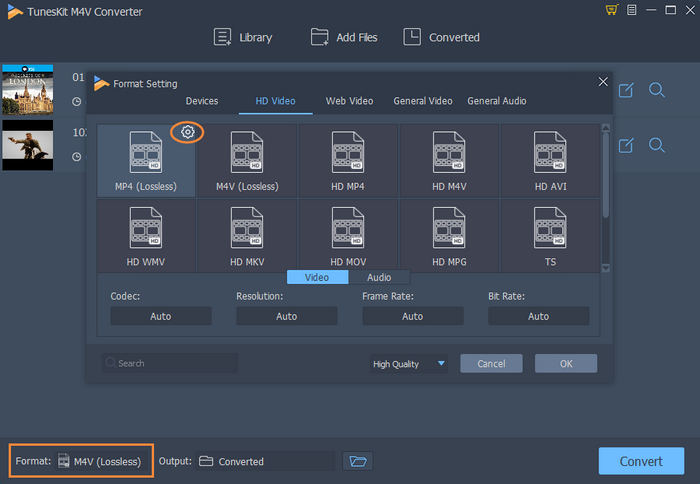Expand the High Quality dropdown
The height and width of the screenshot is (484, 700).
408,364
